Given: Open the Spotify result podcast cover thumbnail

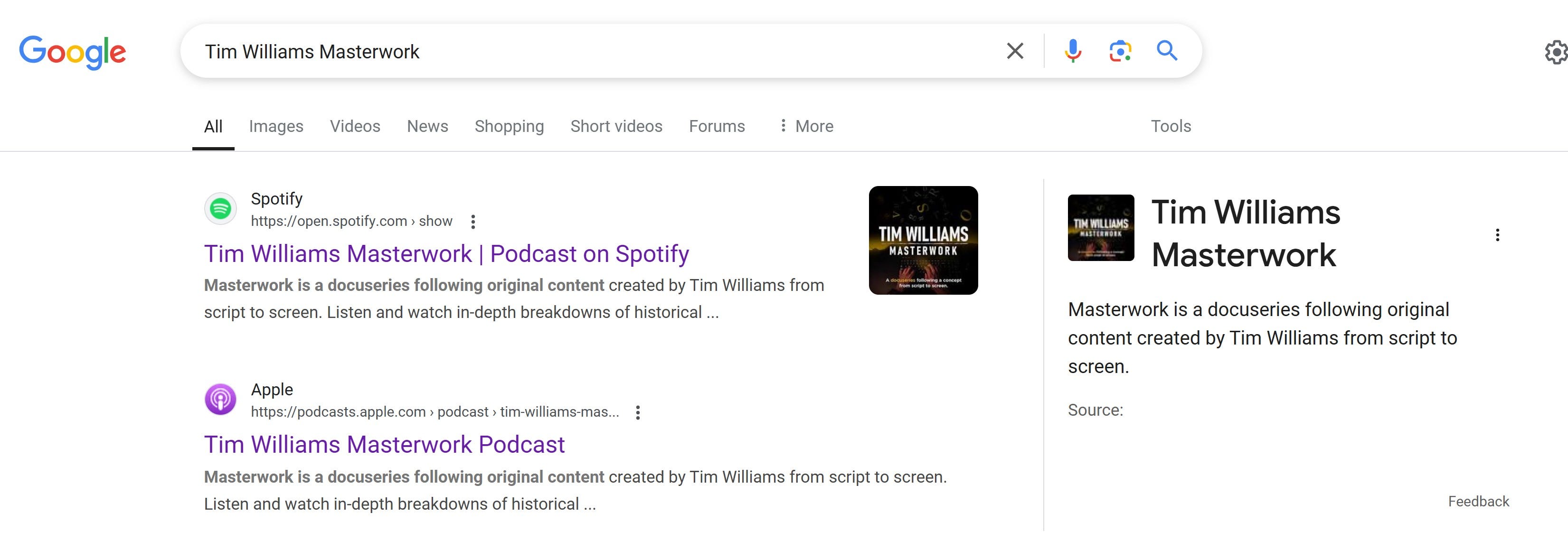Looking at the screenshot, I should click(924, 241).
